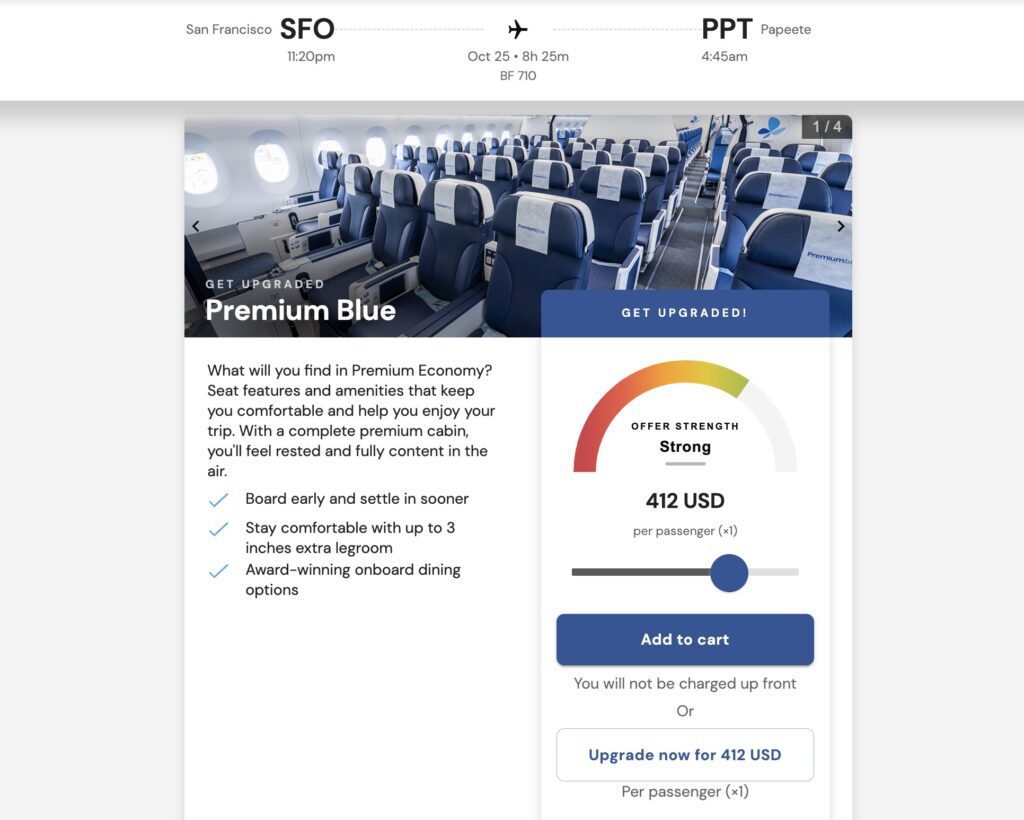This screenshot has width=1024, height=820.
Task: Click the "Oct 25 • 8h 25m" flight duration
Action: pyautogui.click(x=516, y=56)
